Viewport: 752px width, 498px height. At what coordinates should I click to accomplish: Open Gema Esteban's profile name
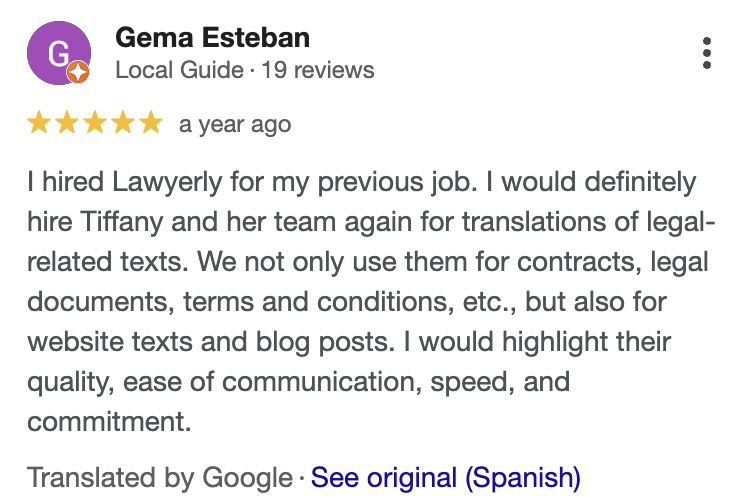tap(213, 38)
